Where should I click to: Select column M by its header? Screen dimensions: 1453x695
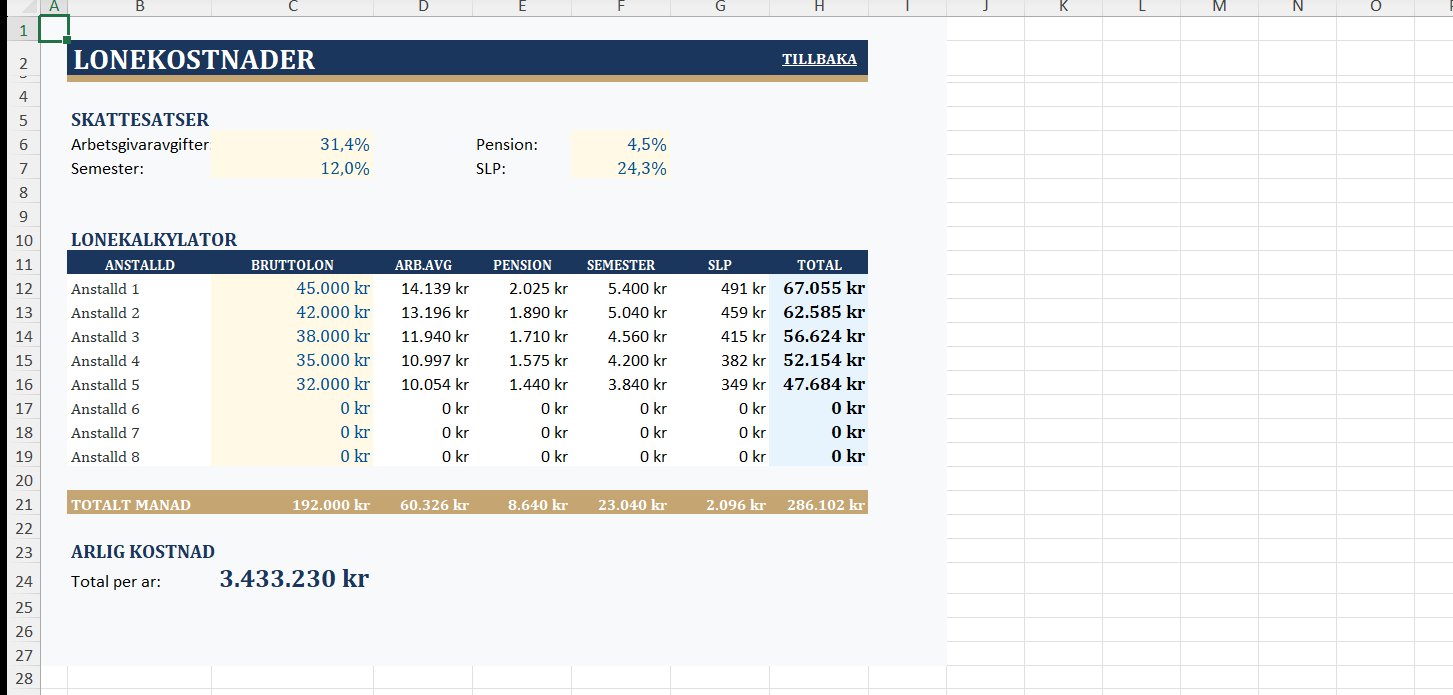pos(1218,8)
